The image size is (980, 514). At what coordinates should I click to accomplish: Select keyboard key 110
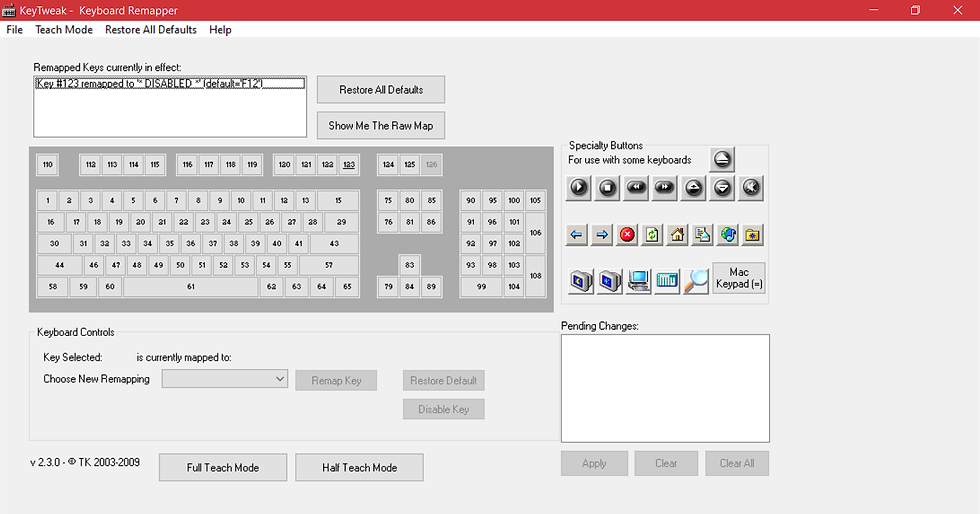(x=48, y=164)
